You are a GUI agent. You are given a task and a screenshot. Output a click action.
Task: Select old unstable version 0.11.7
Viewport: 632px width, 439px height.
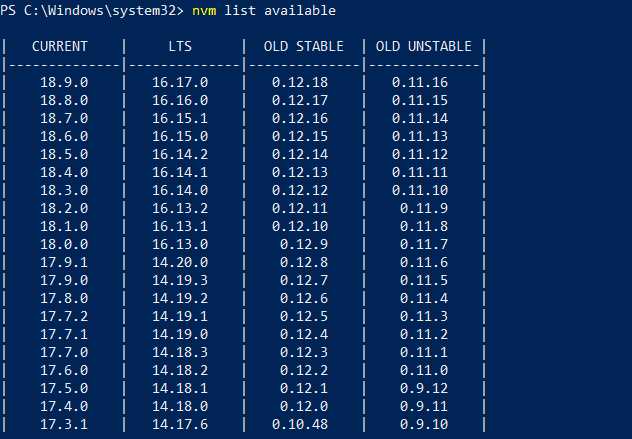click(424, 244)
